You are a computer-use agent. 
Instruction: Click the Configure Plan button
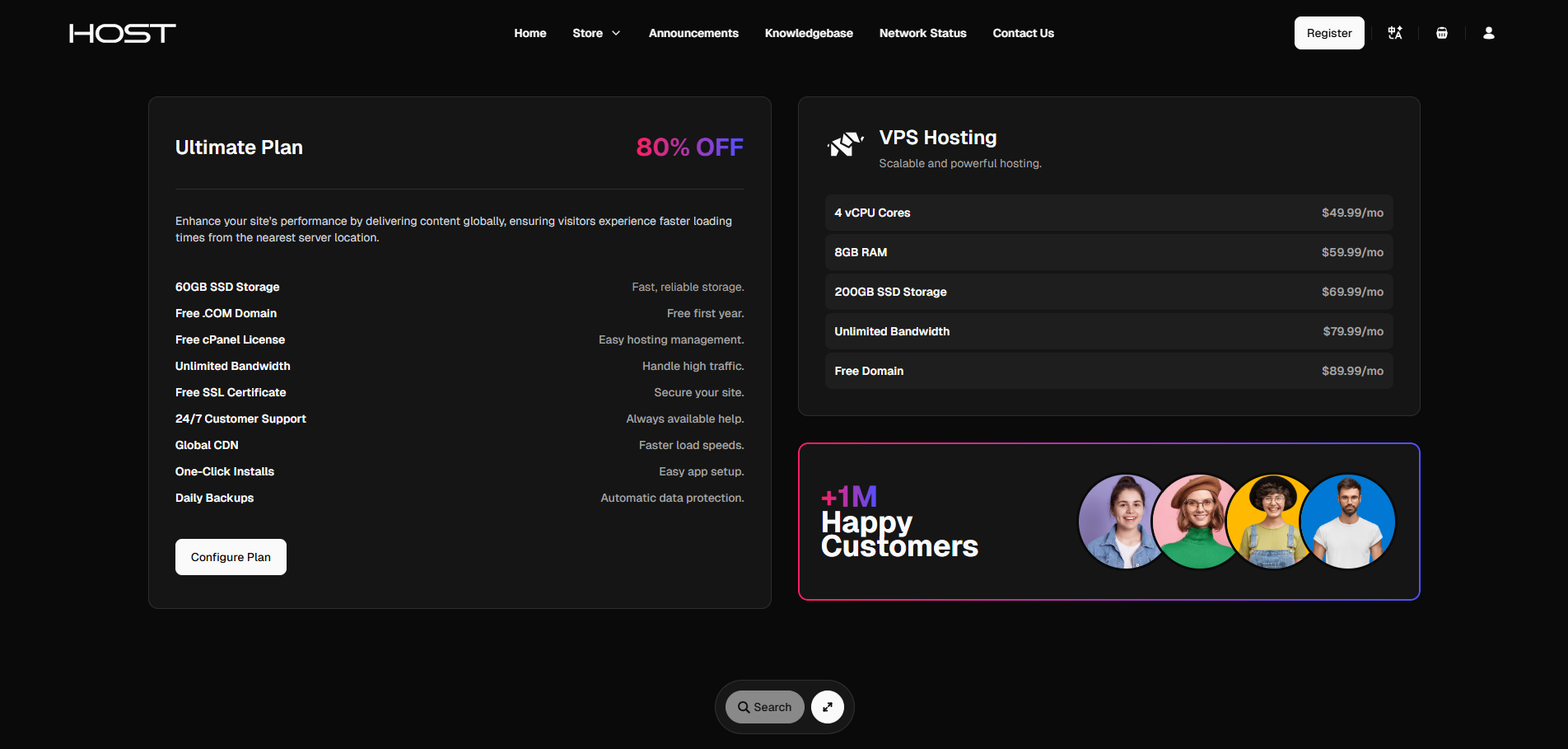coord(231,557)
